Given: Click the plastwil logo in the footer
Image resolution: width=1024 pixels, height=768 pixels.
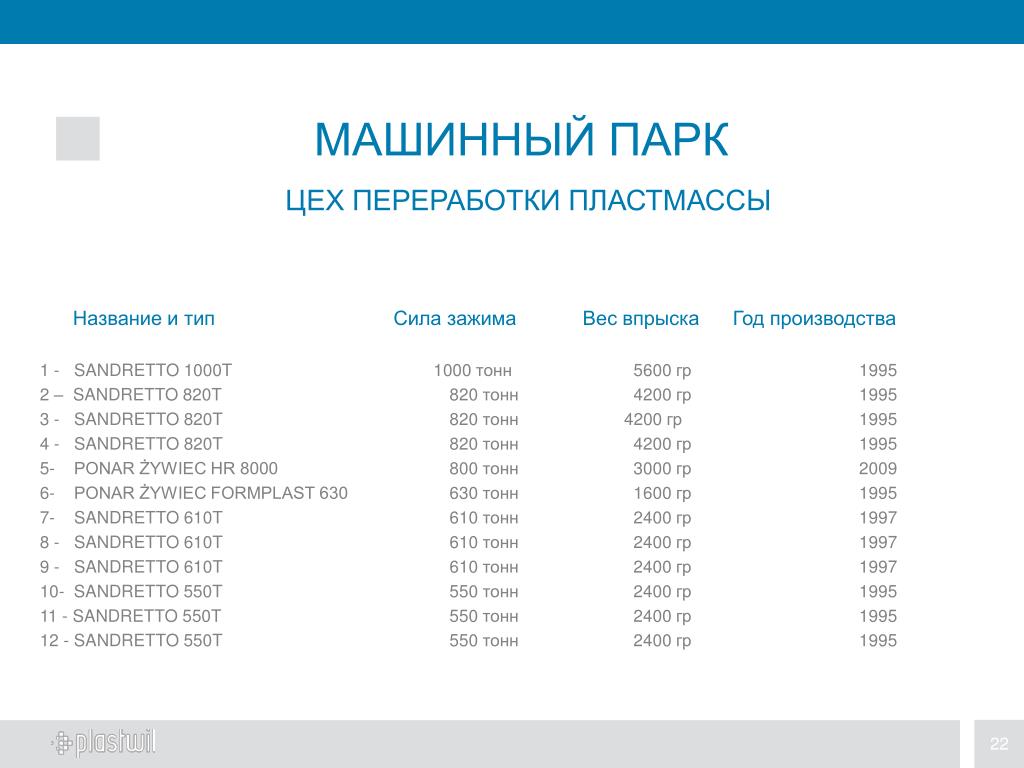Looking at the screenshot, I should coord(103,743).
